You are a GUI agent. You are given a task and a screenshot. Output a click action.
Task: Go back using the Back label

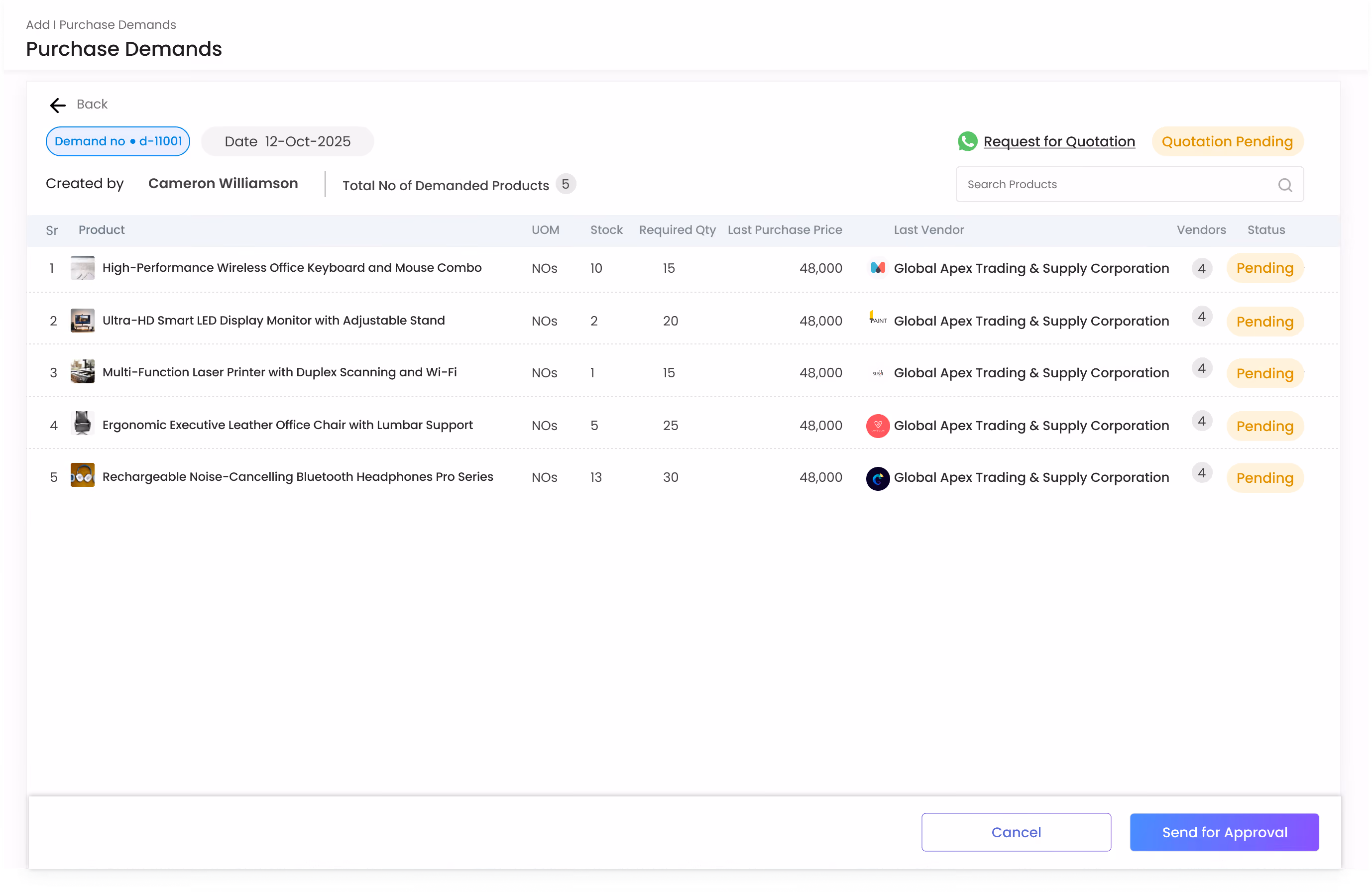click(x=92, y=105)
